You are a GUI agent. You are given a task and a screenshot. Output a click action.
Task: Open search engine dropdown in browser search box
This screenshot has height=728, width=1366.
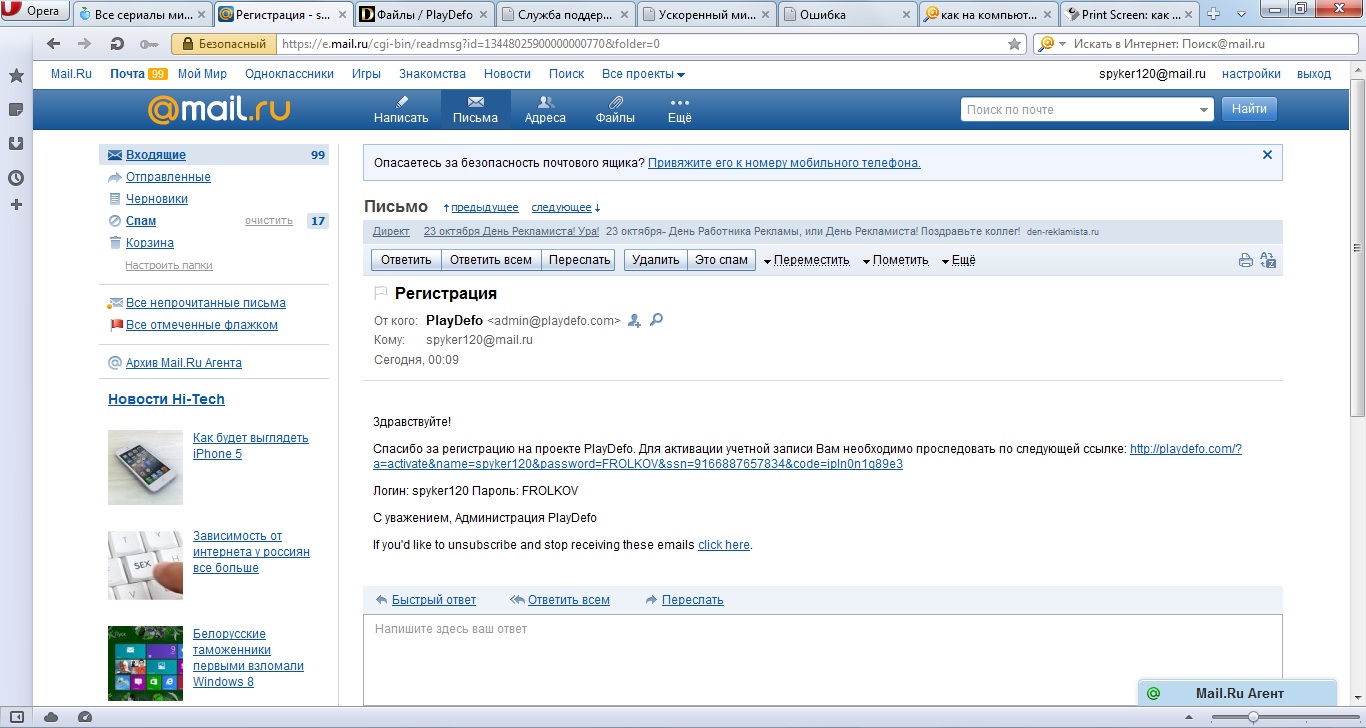(1050, 44)
